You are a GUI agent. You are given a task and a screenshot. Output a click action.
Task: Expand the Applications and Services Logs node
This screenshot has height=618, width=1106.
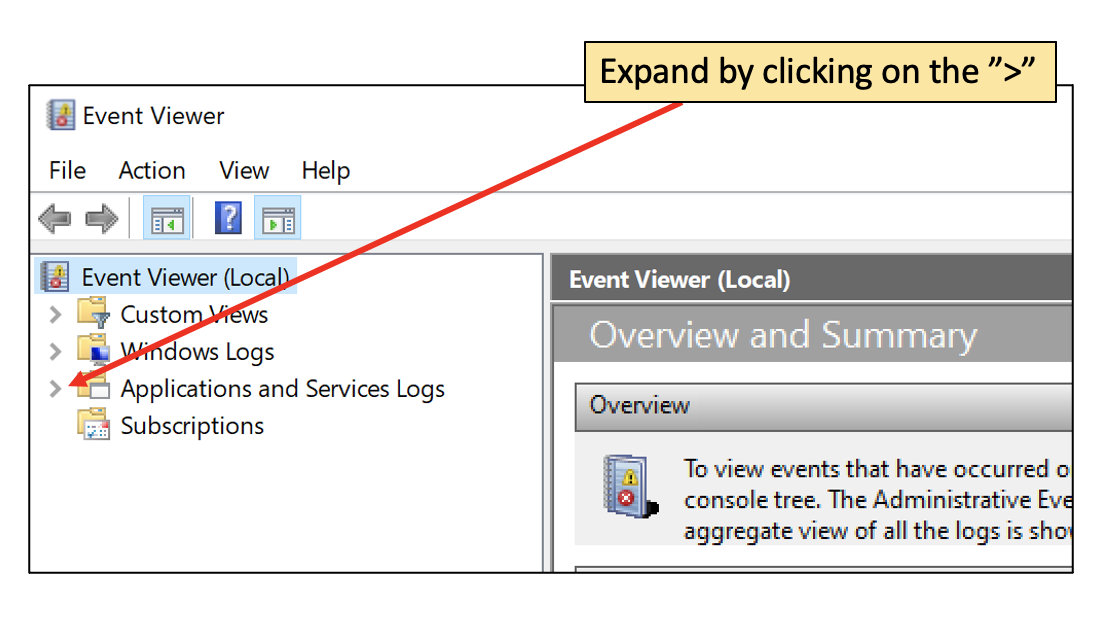(55, 388)
